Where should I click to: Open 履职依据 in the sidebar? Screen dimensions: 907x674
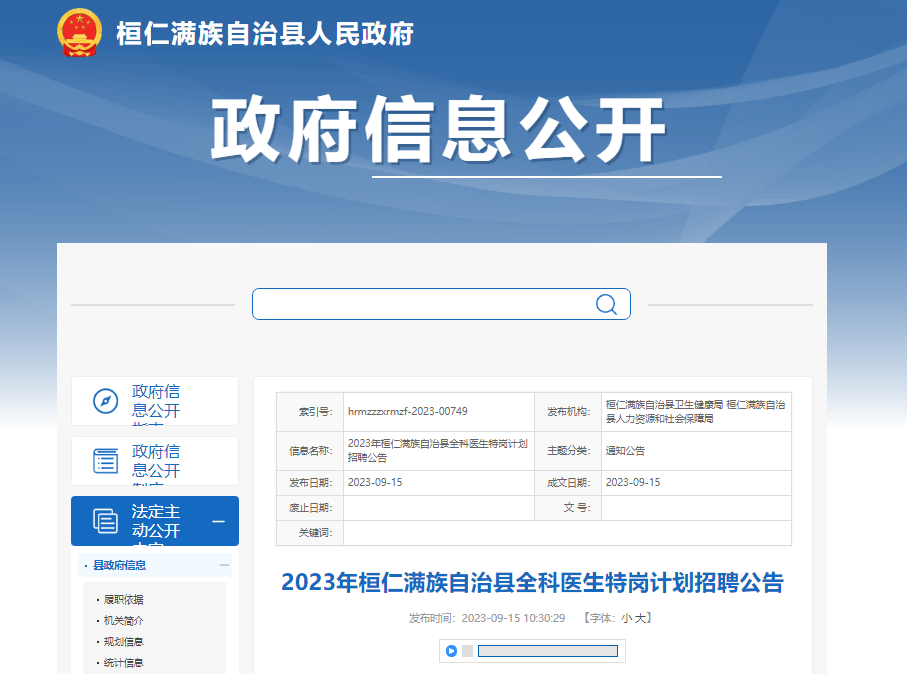[124, 600]
